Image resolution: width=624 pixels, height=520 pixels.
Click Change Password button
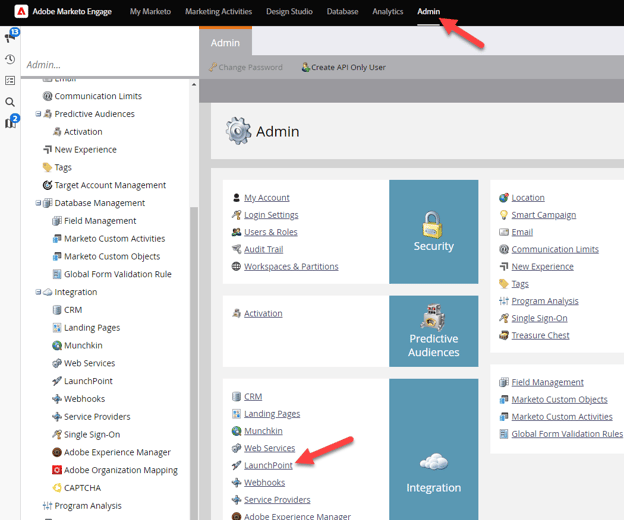pos(246,67)
